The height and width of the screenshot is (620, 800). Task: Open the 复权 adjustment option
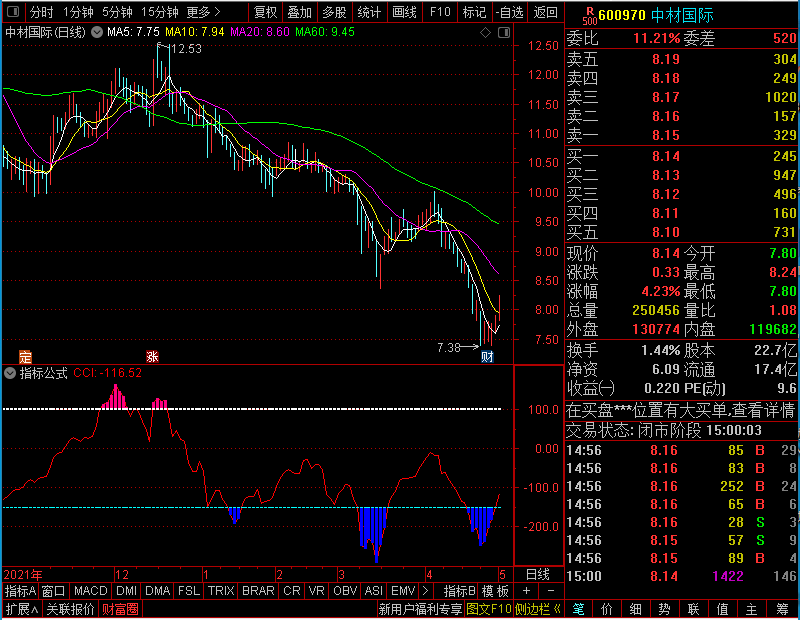tap(265, 12)
